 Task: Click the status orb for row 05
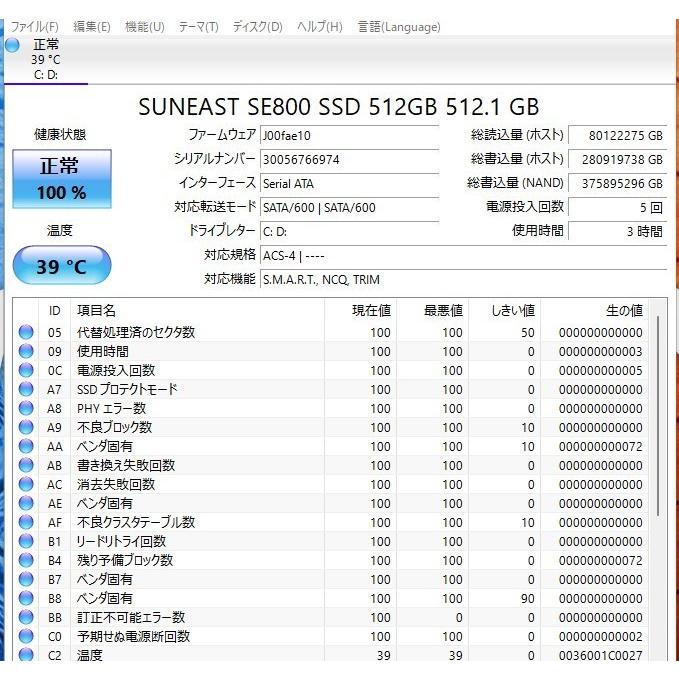[26, 332]
